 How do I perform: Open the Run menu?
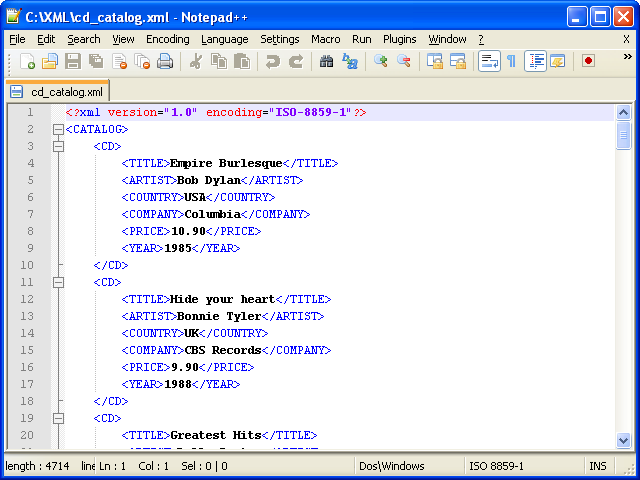(362, 39)
